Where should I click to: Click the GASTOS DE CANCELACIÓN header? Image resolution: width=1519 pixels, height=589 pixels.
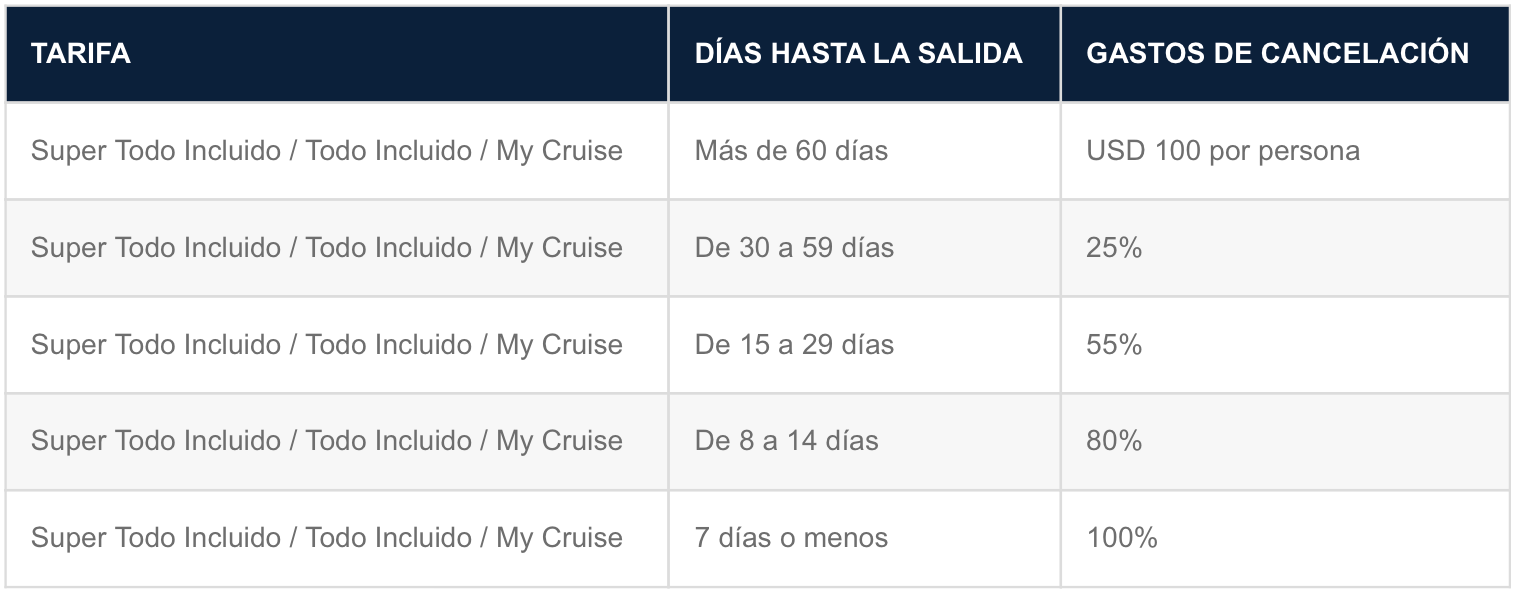[1285, 54]
